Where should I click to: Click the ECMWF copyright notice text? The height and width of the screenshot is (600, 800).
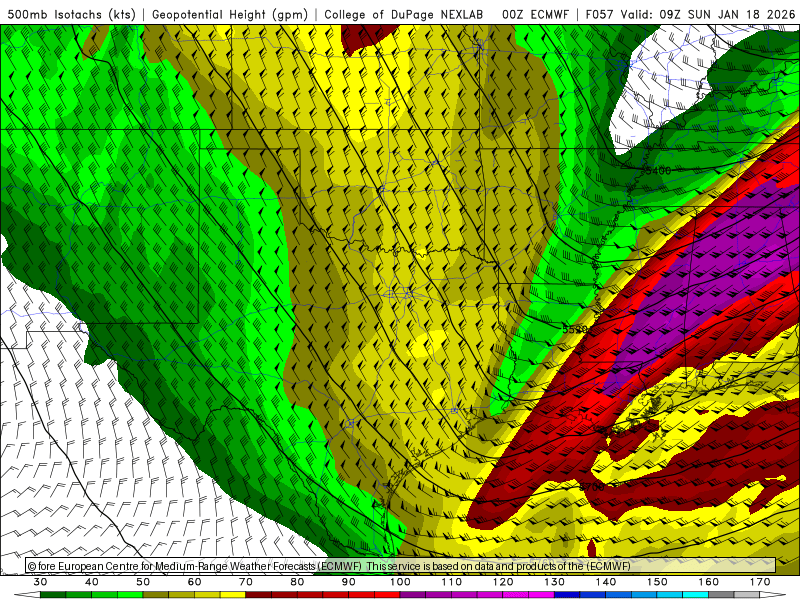coord(329,566)
